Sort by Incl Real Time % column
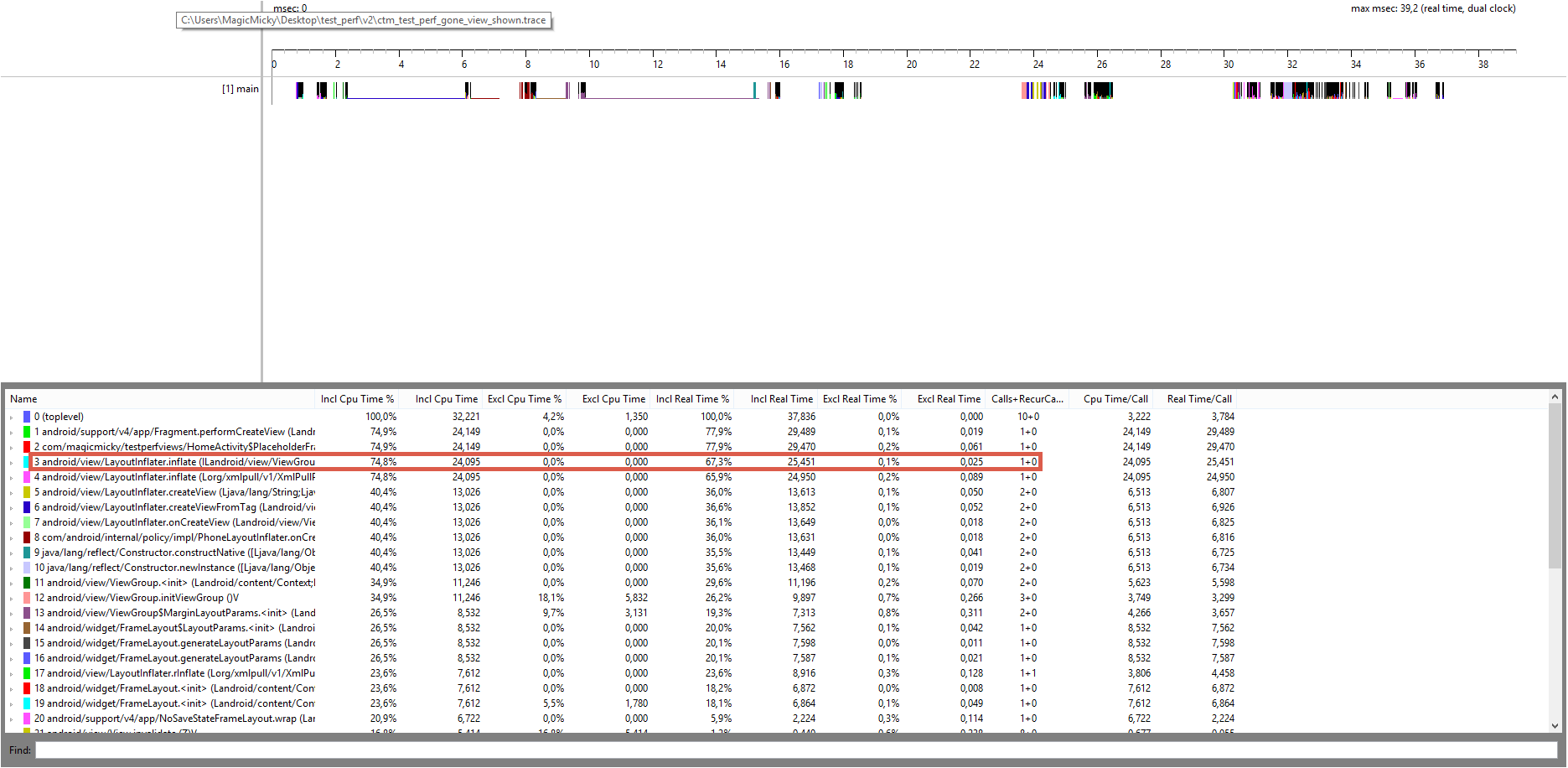The image size is (1568, 768). click(x=692, y=399)
